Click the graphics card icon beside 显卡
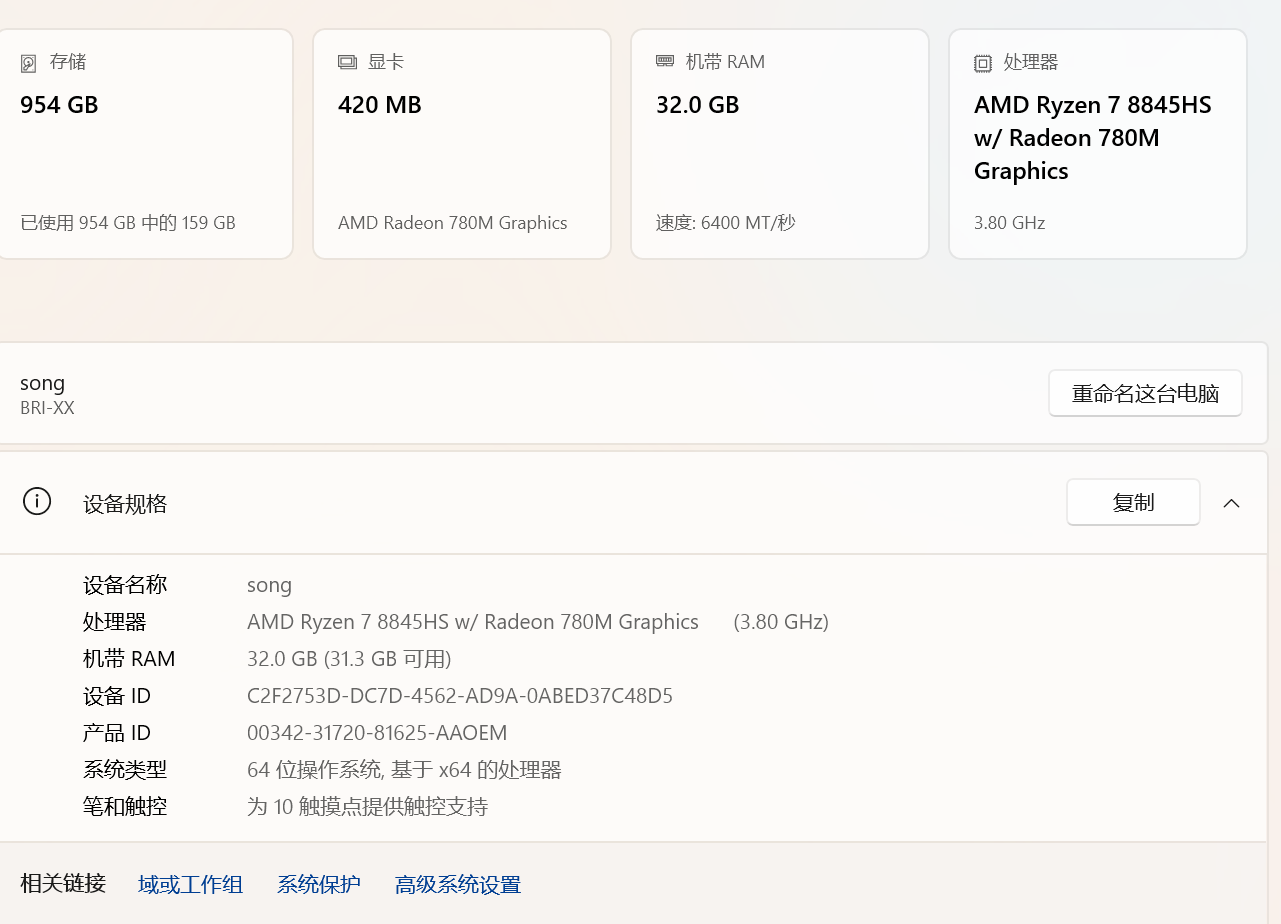Image resolution: width=1281 pixels, height=924 pixels. [347, 62]
